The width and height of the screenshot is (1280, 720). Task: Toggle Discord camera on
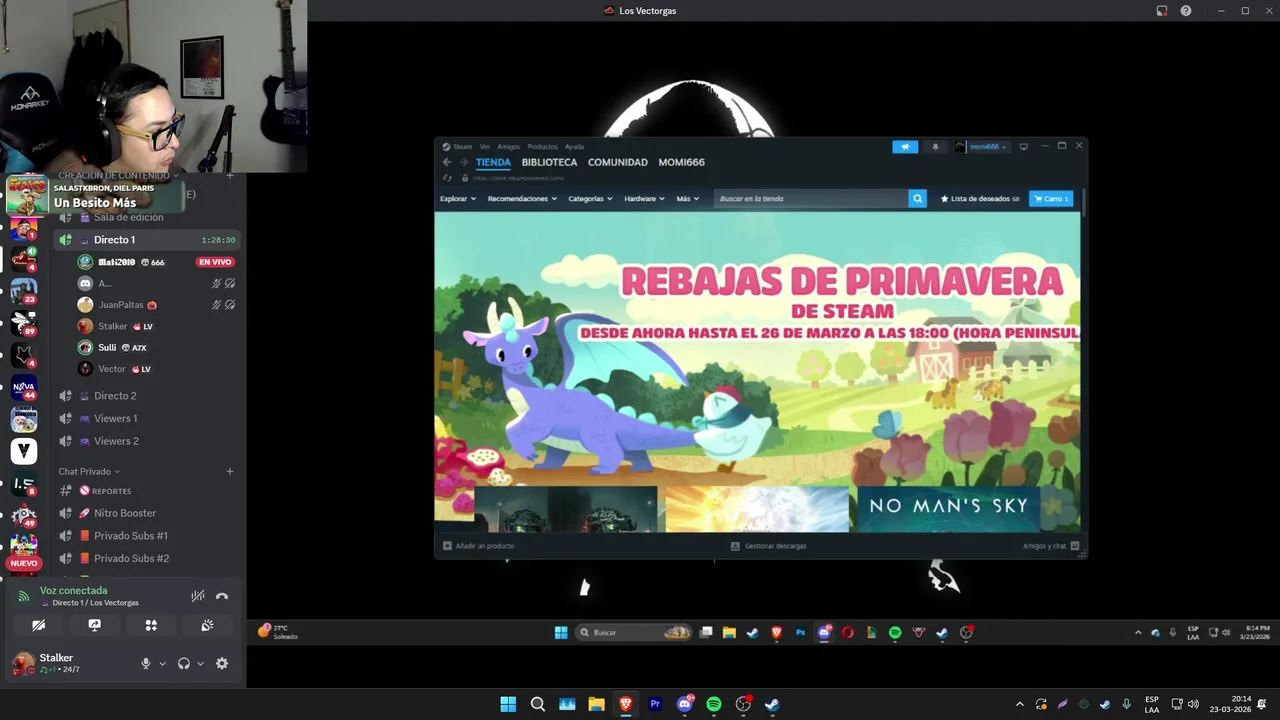[38, 625]
